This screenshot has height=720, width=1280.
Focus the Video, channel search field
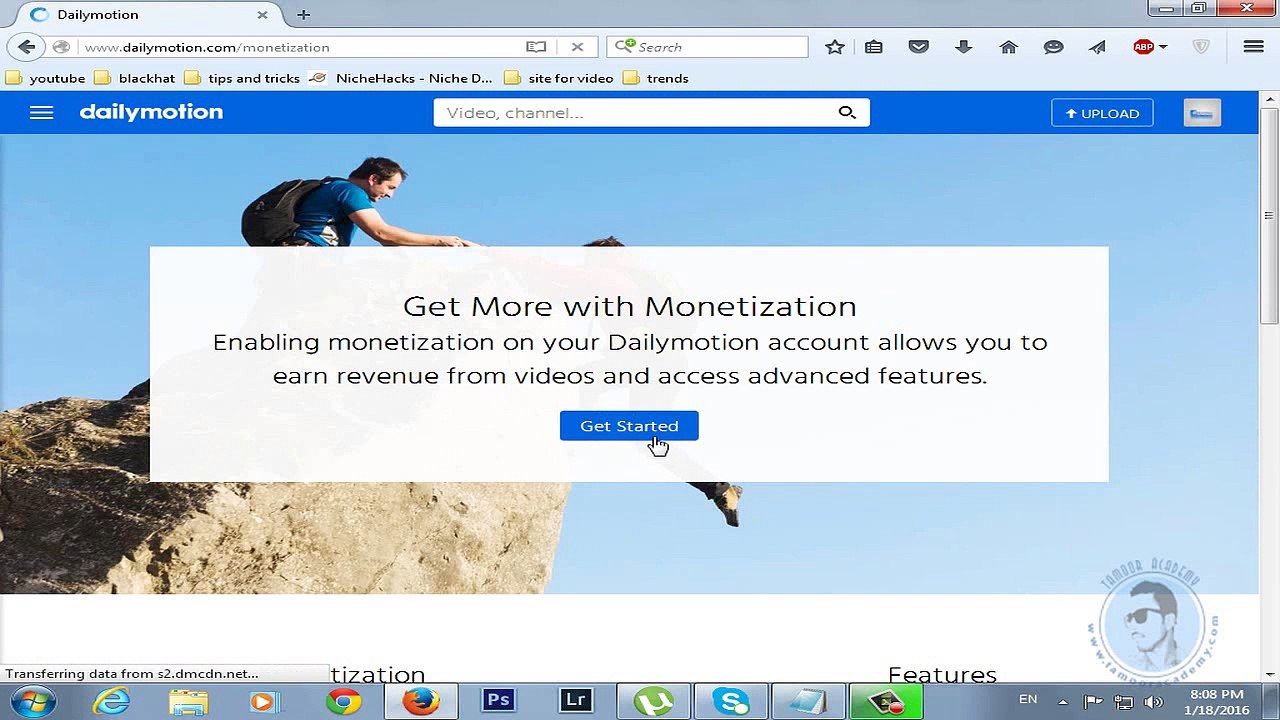click(x=635, y=113)
